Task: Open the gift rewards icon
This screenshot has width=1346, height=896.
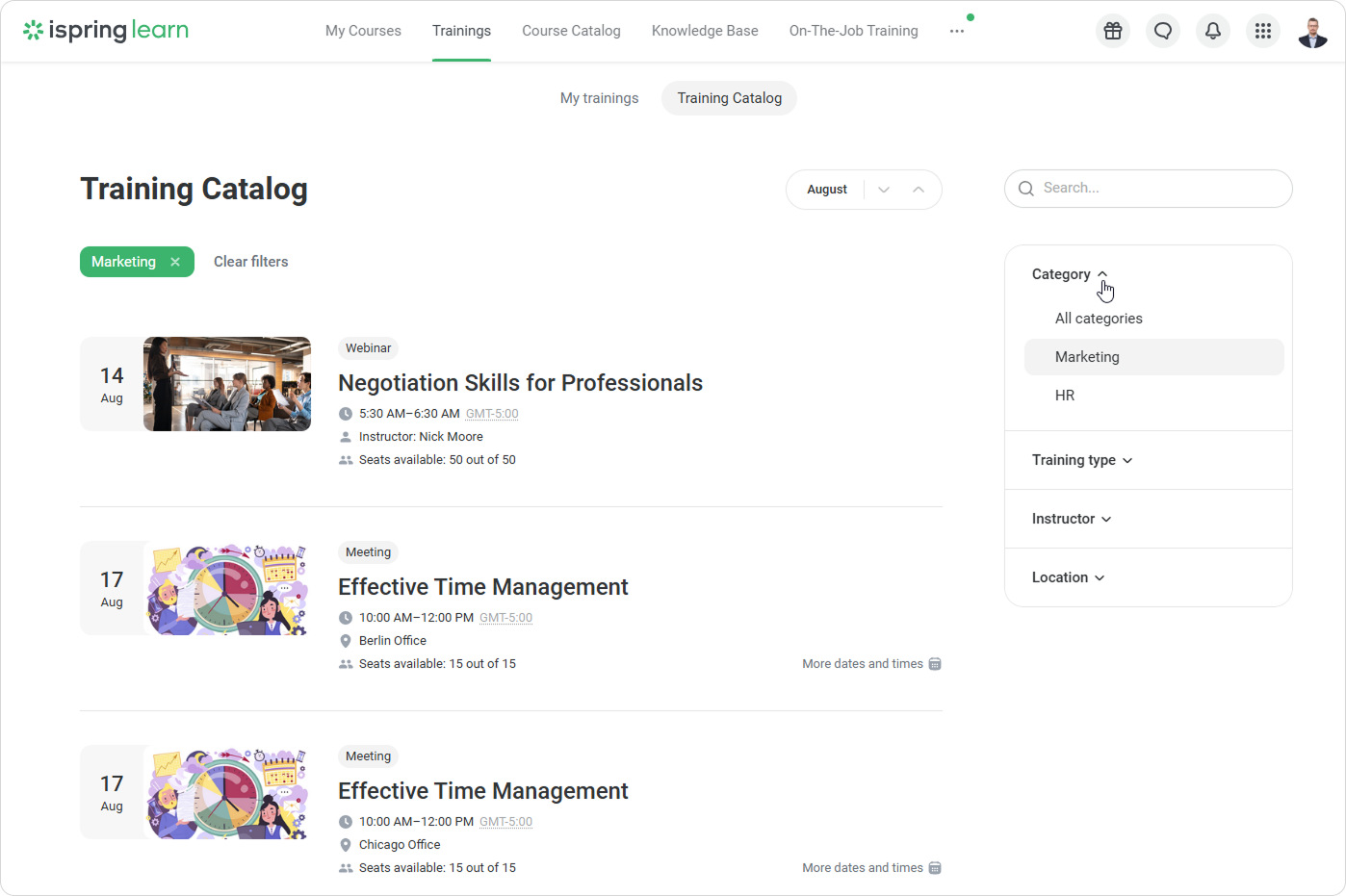Action: coord(1113,31)
